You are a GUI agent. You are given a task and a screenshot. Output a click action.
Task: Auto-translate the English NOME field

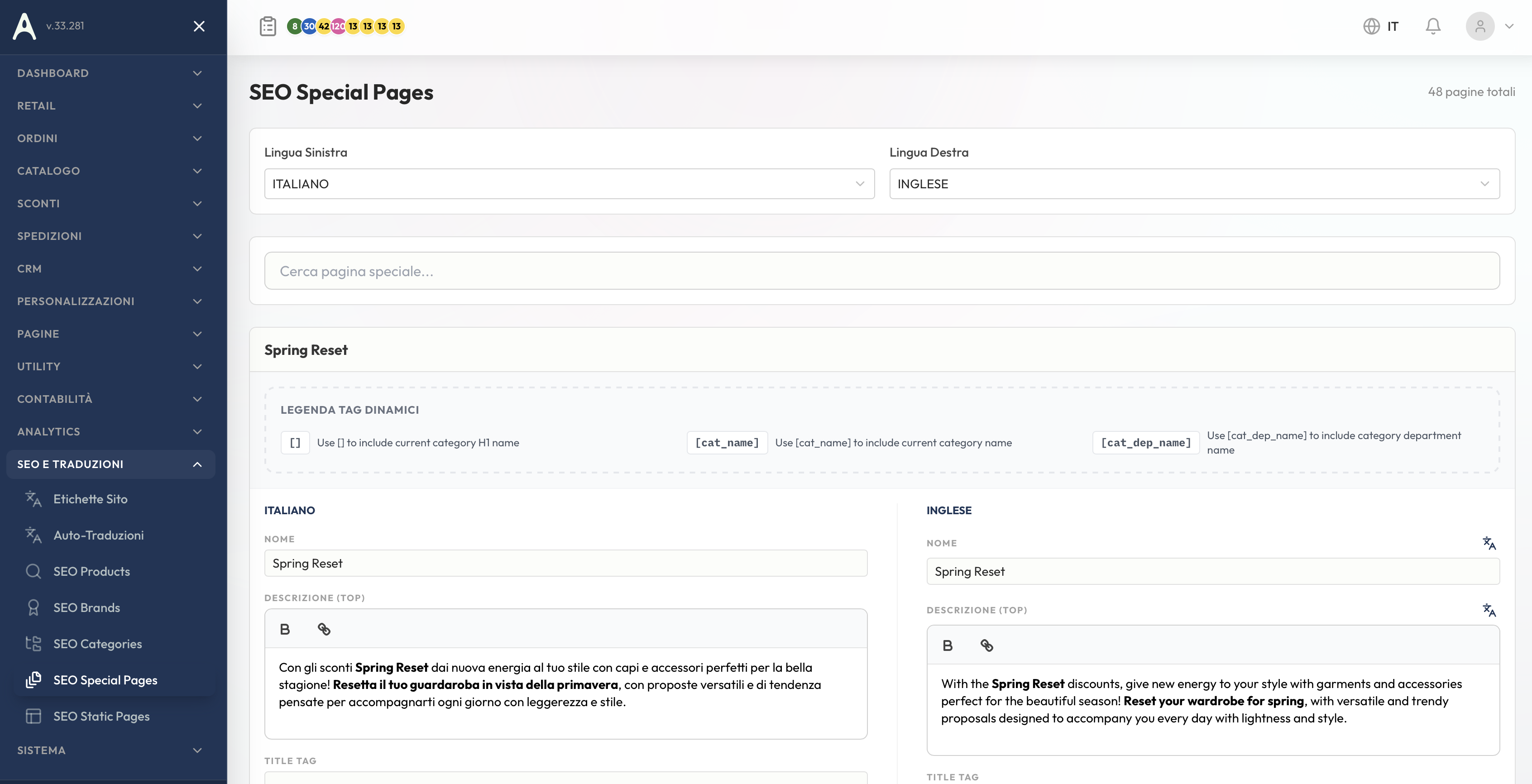[x=1489, y=543]
